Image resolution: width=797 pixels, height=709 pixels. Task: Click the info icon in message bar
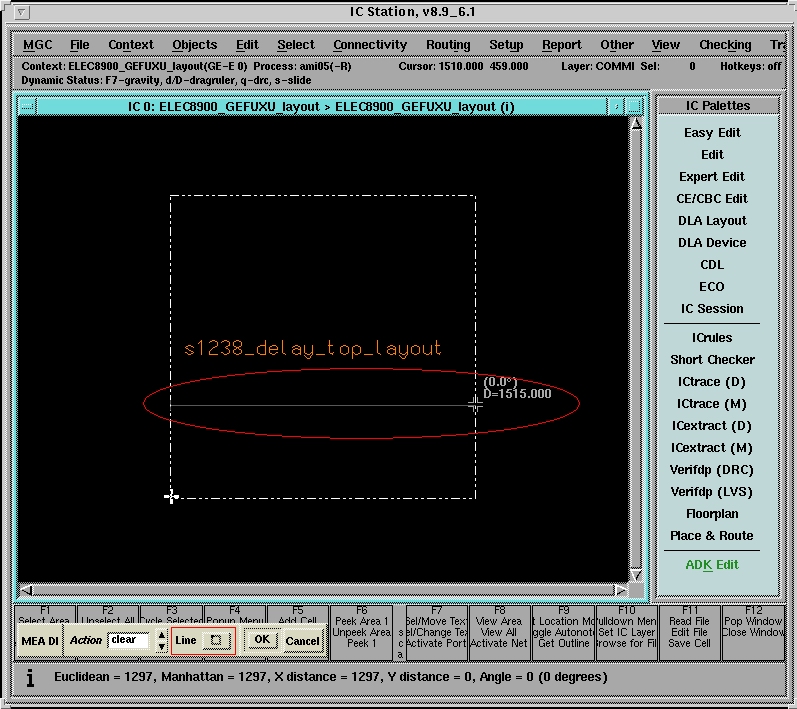point(29,678)
